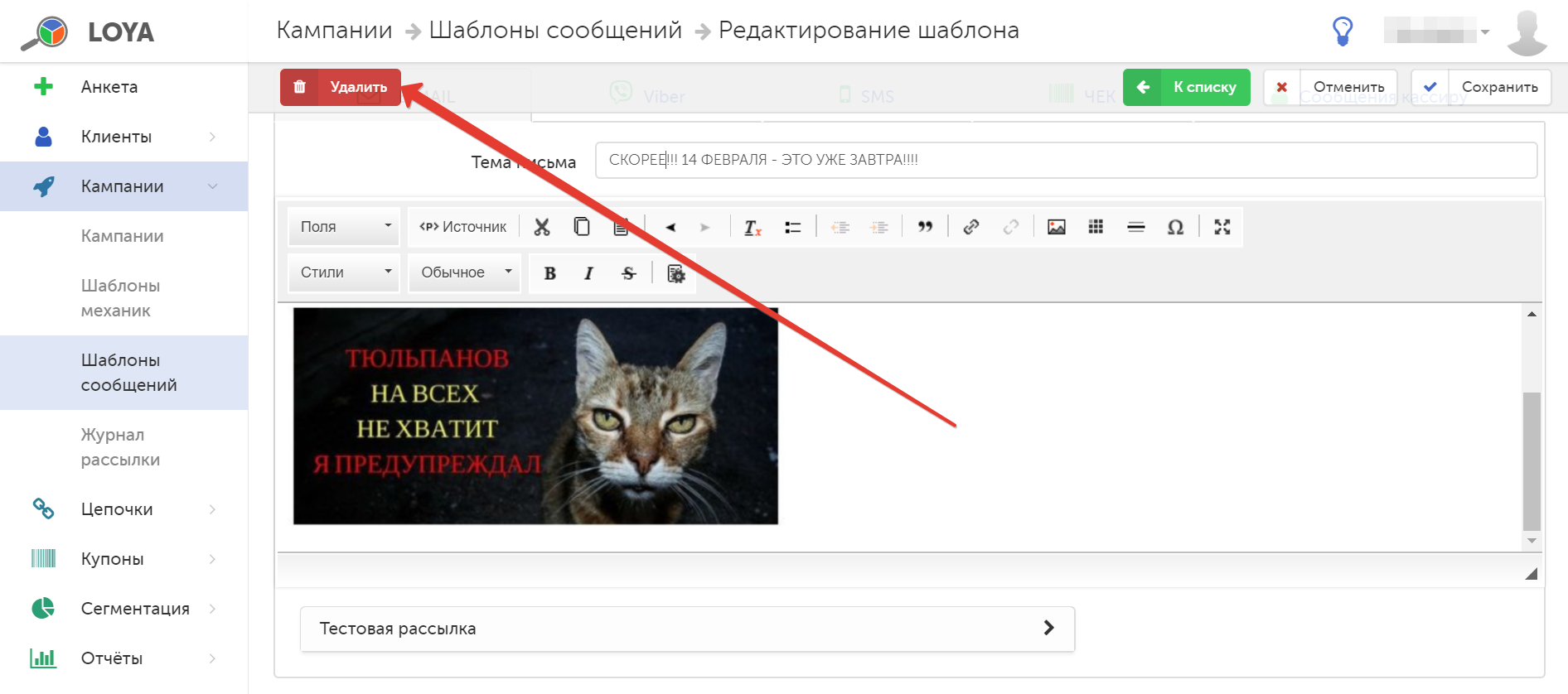Click the editor scrollbar down arrow
1568x694 pixels.
tap(1532, 541)
